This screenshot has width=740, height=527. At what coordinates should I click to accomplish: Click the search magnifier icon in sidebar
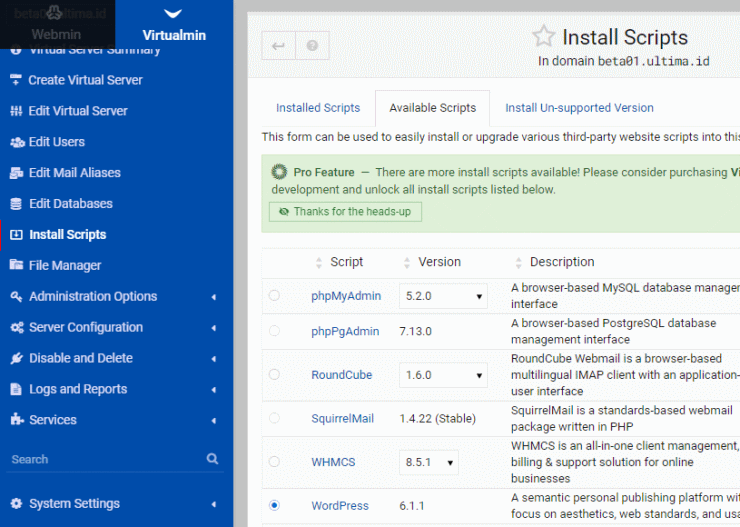[x=212, y=459]
